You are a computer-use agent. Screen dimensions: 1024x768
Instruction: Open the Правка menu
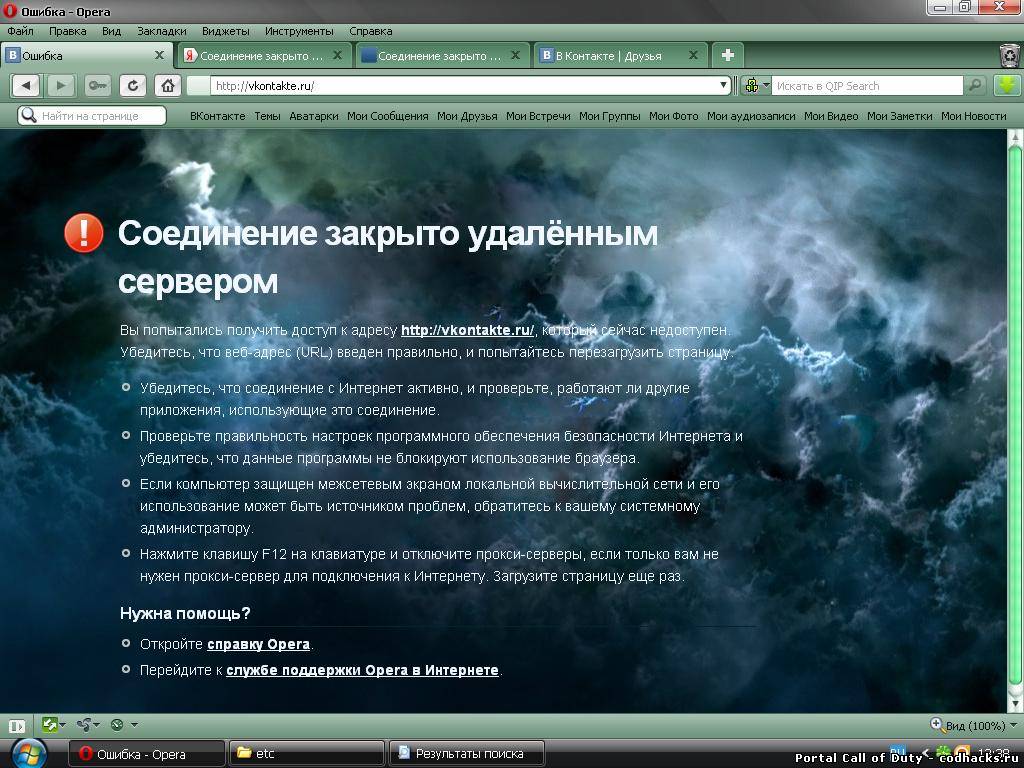[67, 31]
